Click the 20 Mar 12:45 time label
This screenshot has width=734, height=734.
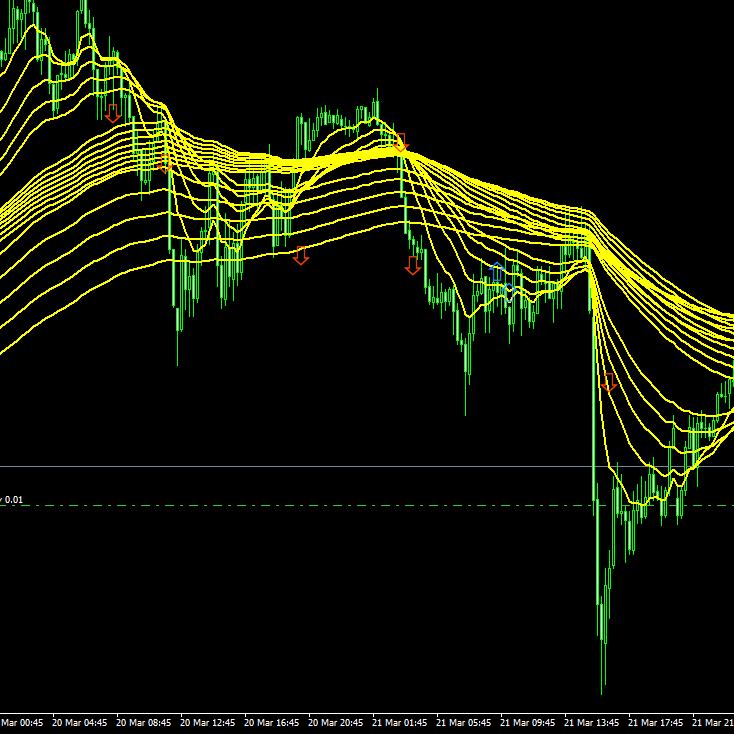point(209,722)
